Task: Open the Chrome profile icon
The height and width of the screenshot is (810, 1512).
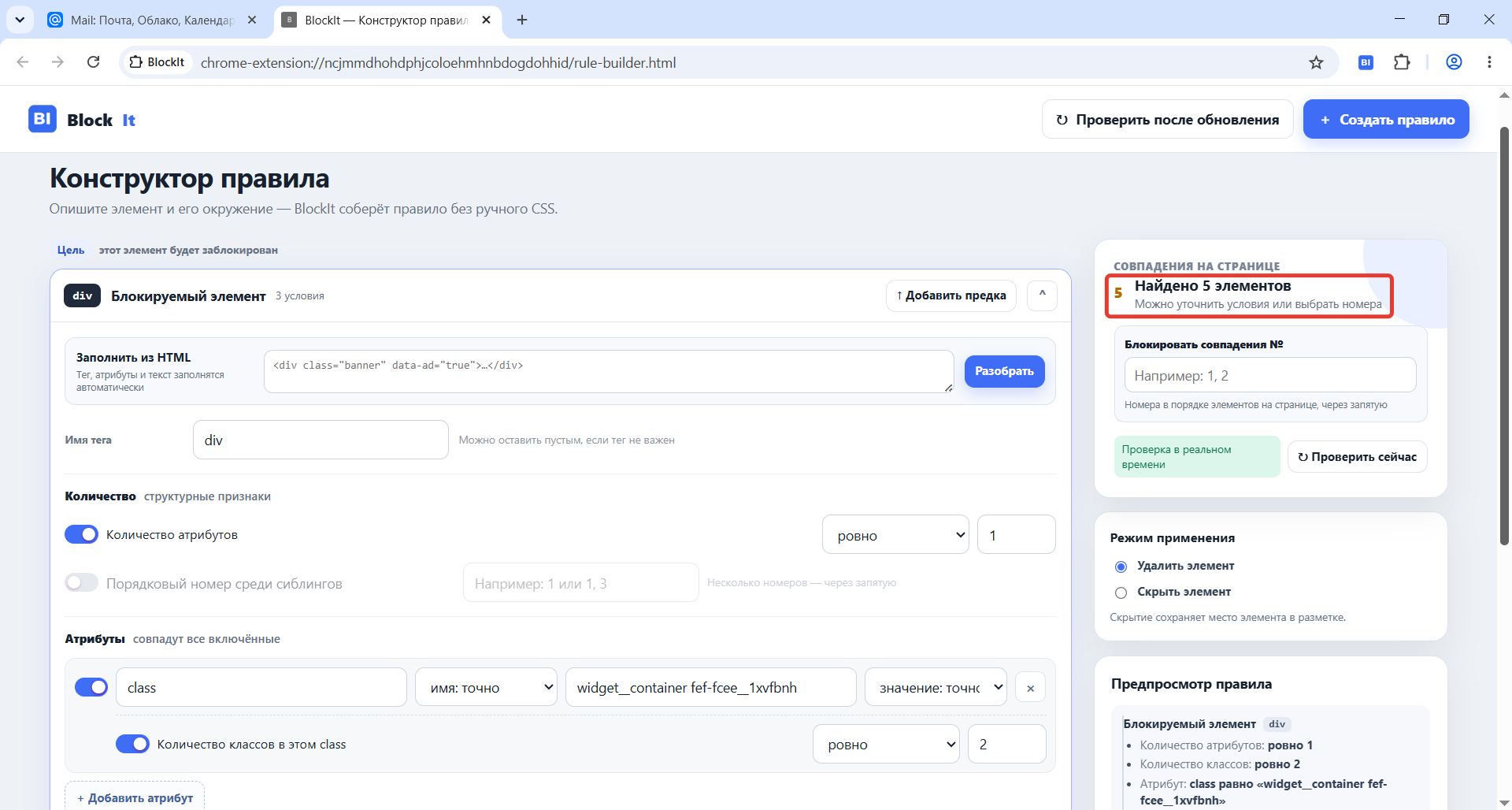Action: tap(1454, 62)
